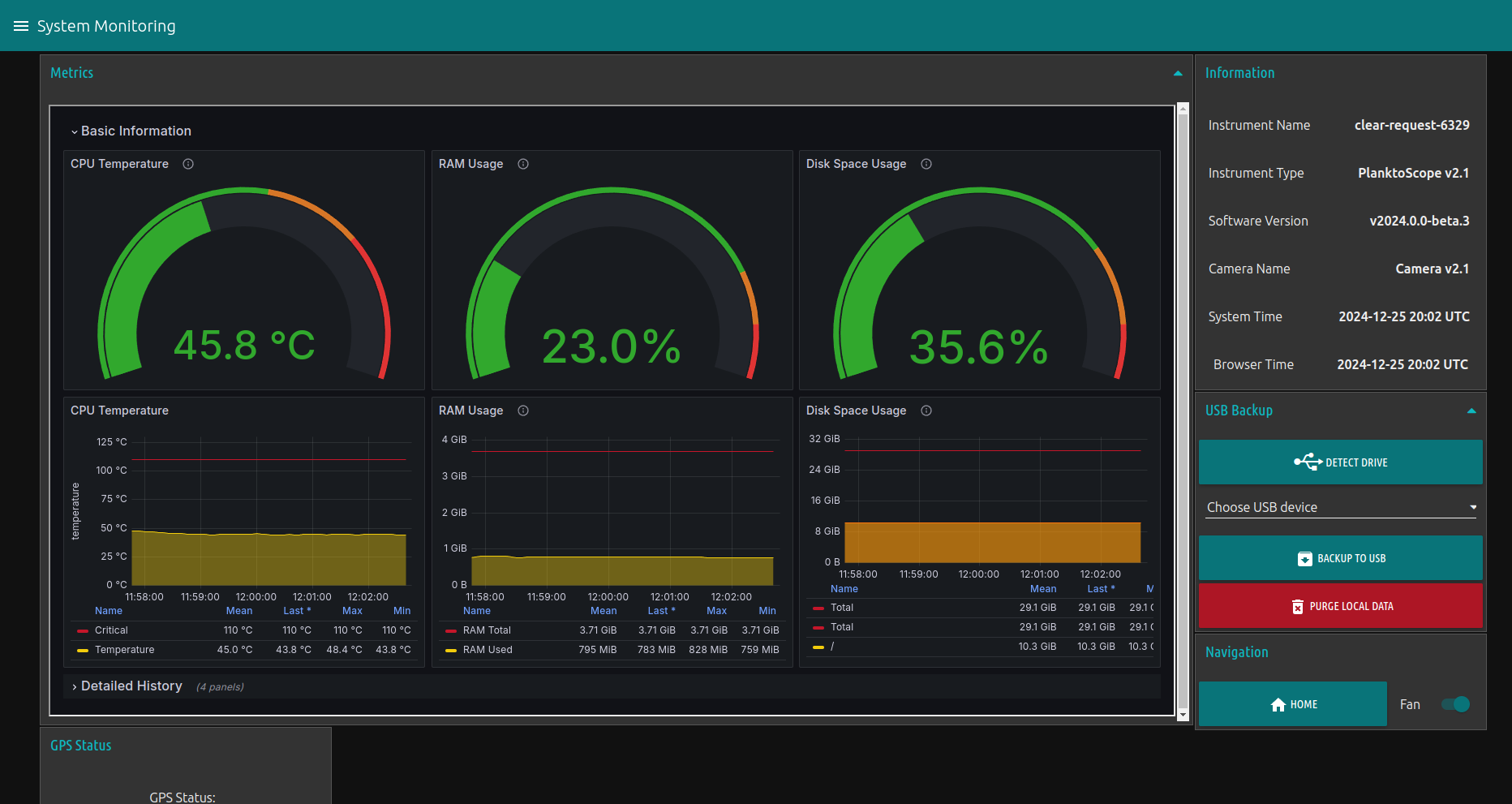Click the Home navigation button
The width and height of the screenshot is (1512, 804).
1292,703
